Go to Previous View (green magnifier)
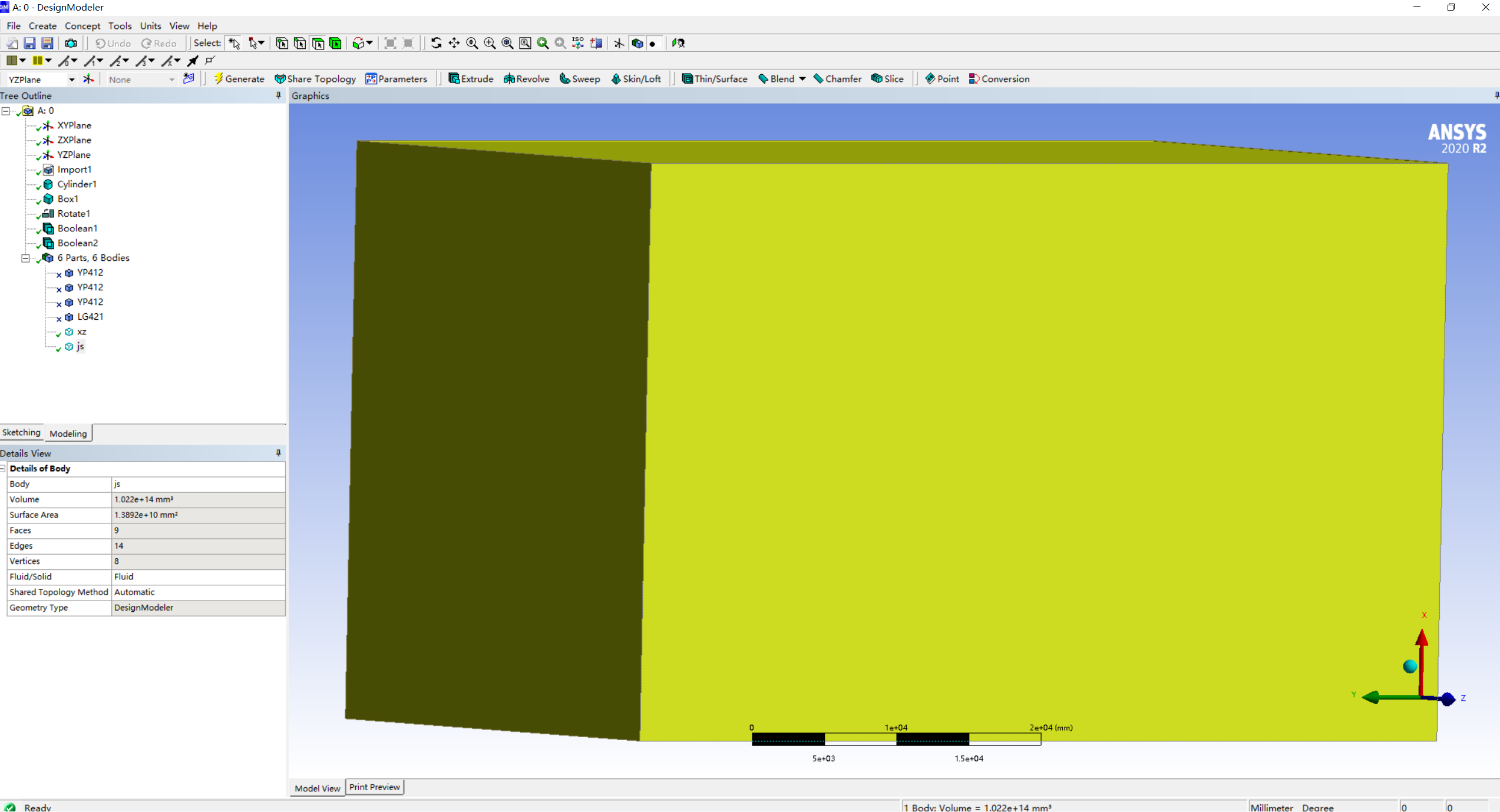1500x812 pixels. pos(543,43)
